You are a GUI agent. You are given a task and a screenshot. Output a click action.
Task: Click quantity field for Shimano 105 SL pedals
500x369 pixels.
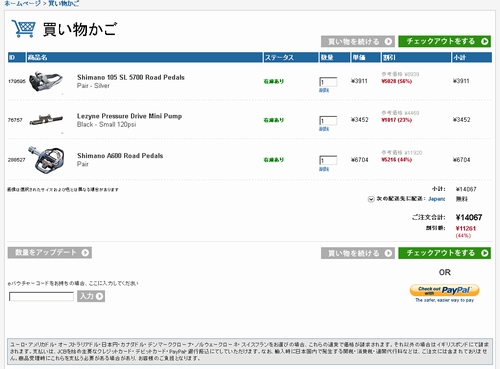tap(328, 82)
